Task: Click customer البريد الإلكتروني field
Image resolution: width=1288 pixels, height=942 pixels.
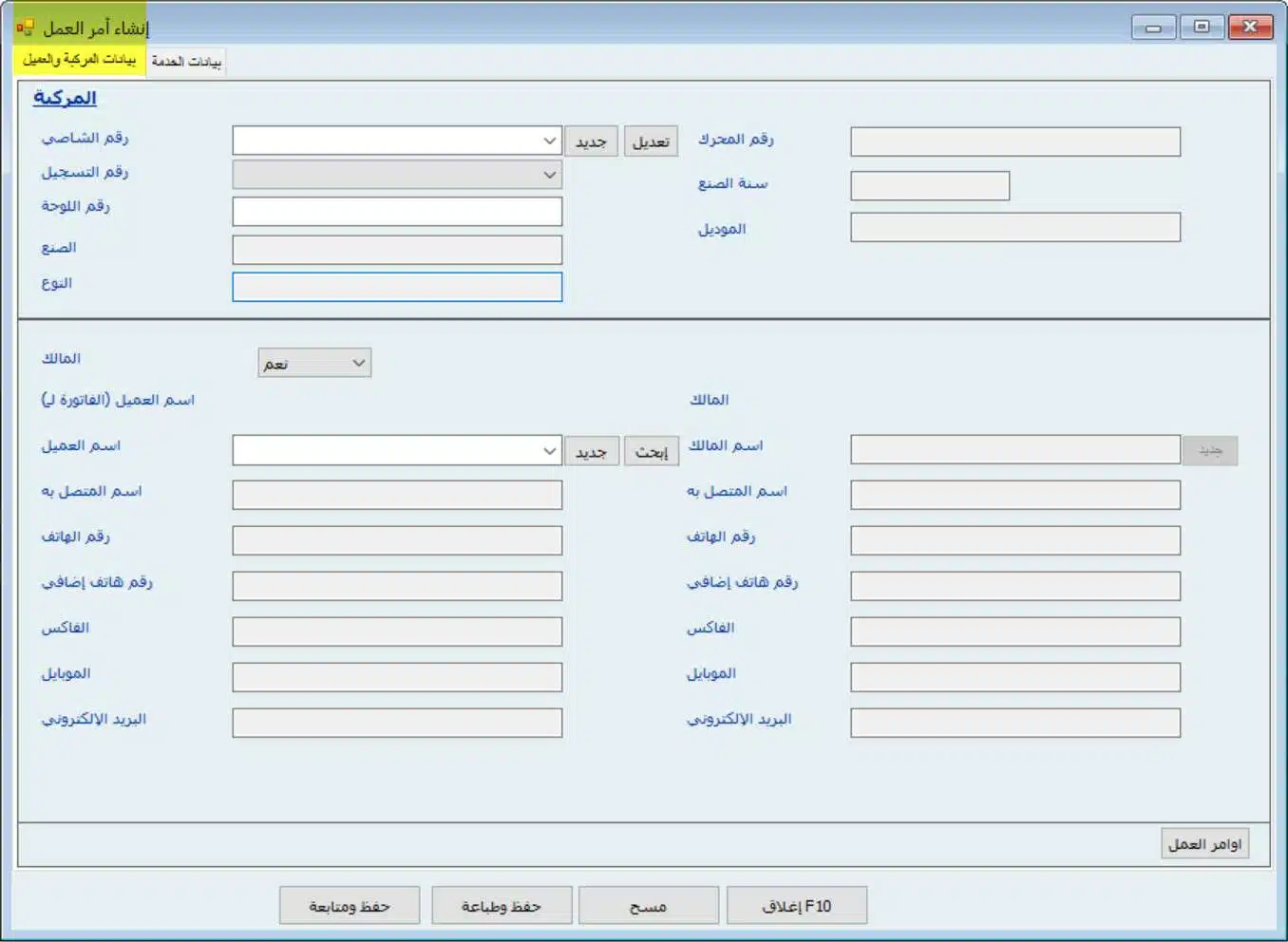Action: 397,723
